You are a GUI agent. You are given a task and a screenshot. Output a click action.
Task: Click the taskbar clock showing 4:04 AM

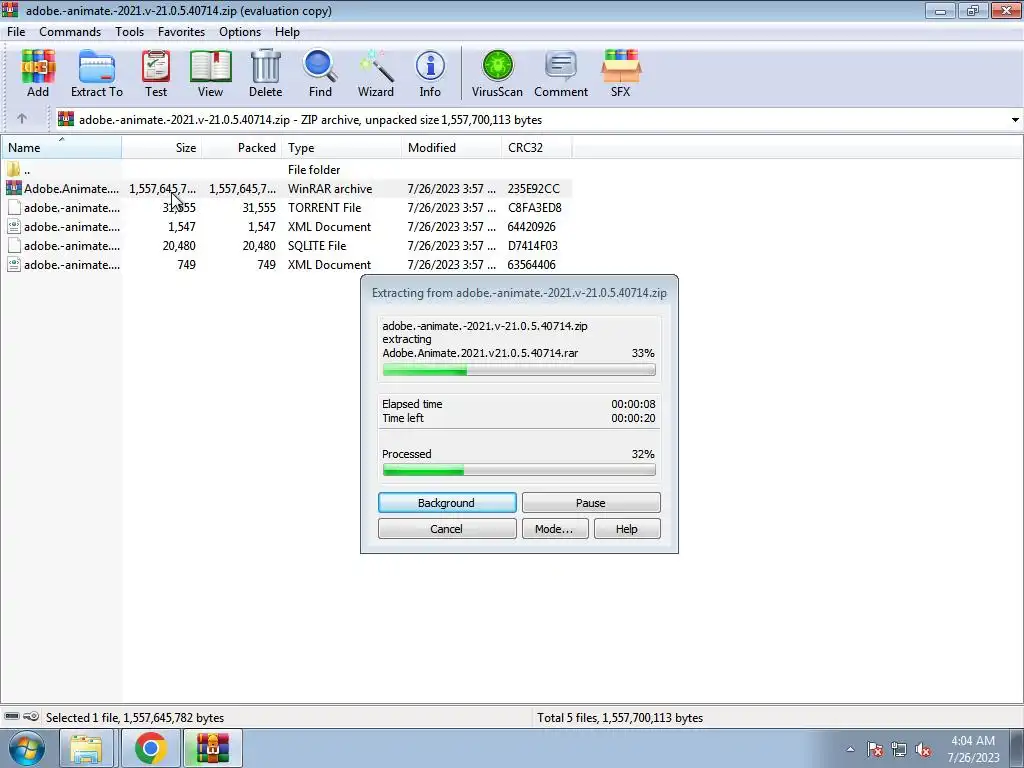click(x=973, y=749)
